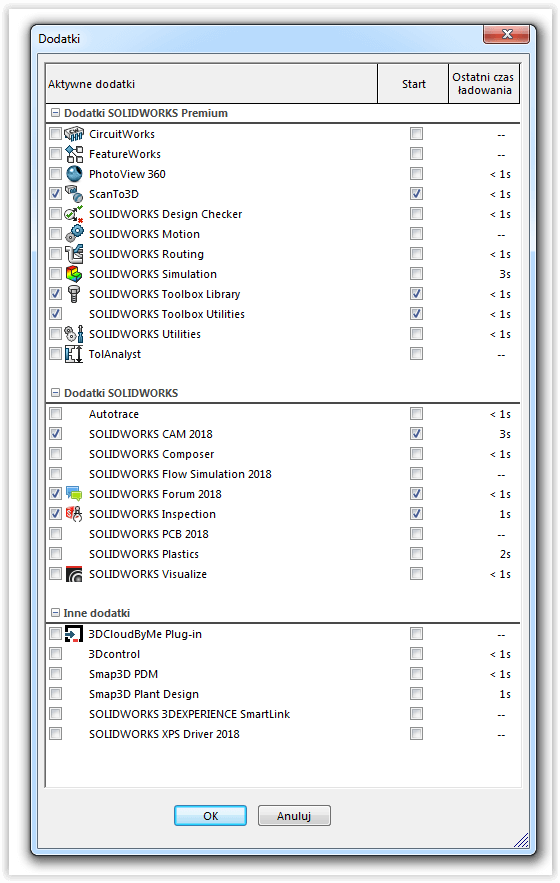Click the SOLIDWORKS PCB 2018 label
The height and width of the screenshot is (883, 560).
[x=149, y=534]
